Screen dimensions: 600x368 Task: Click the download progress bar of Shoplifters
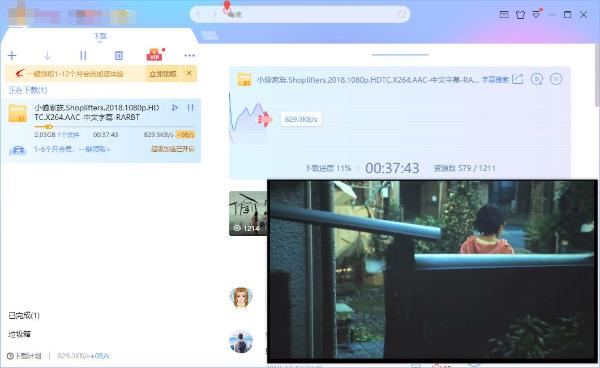114,127
